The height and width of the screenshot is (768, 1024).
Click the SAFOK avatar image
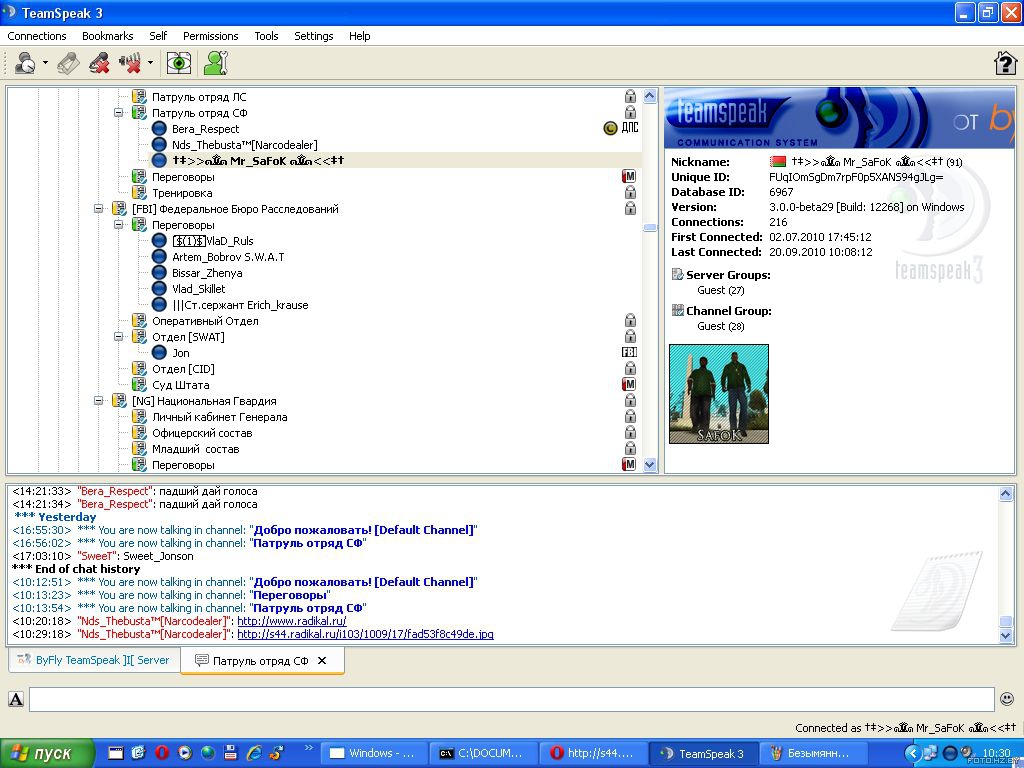[x=719, y=394]
